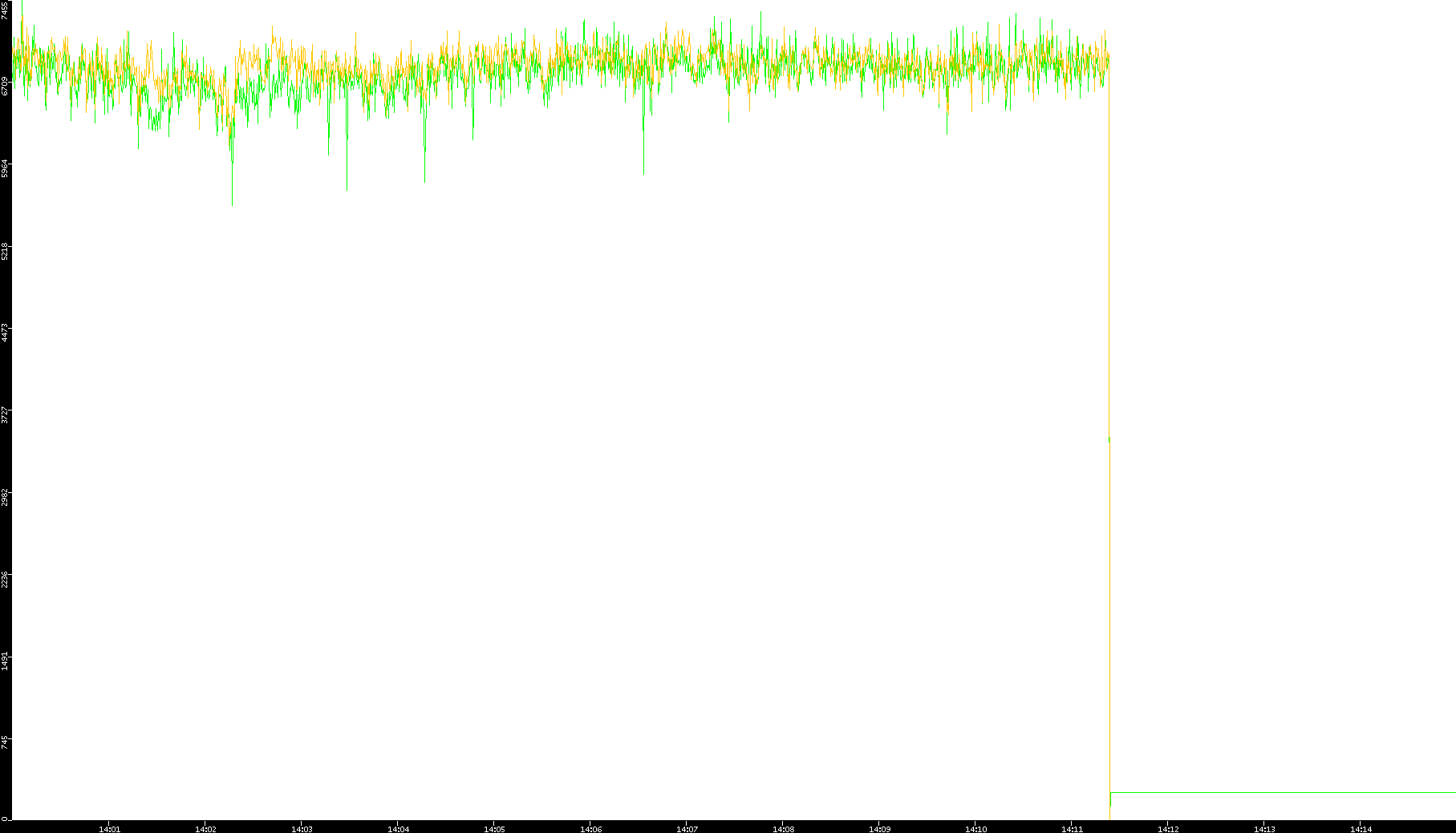Click the 14:02 time axis label
The height and width of the screenshot is (833, 1456).
[x=205, y=828]
